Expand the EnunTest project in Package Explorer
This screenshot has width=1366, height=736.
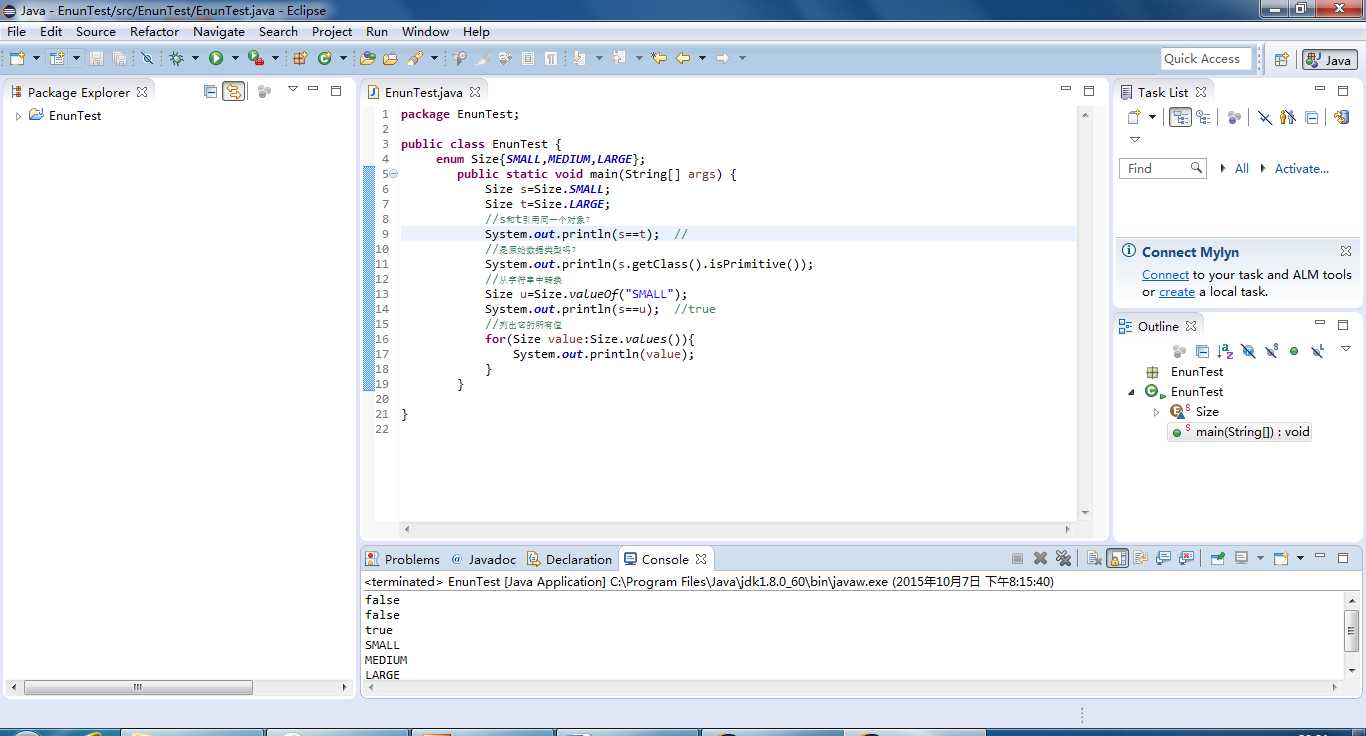18,116
